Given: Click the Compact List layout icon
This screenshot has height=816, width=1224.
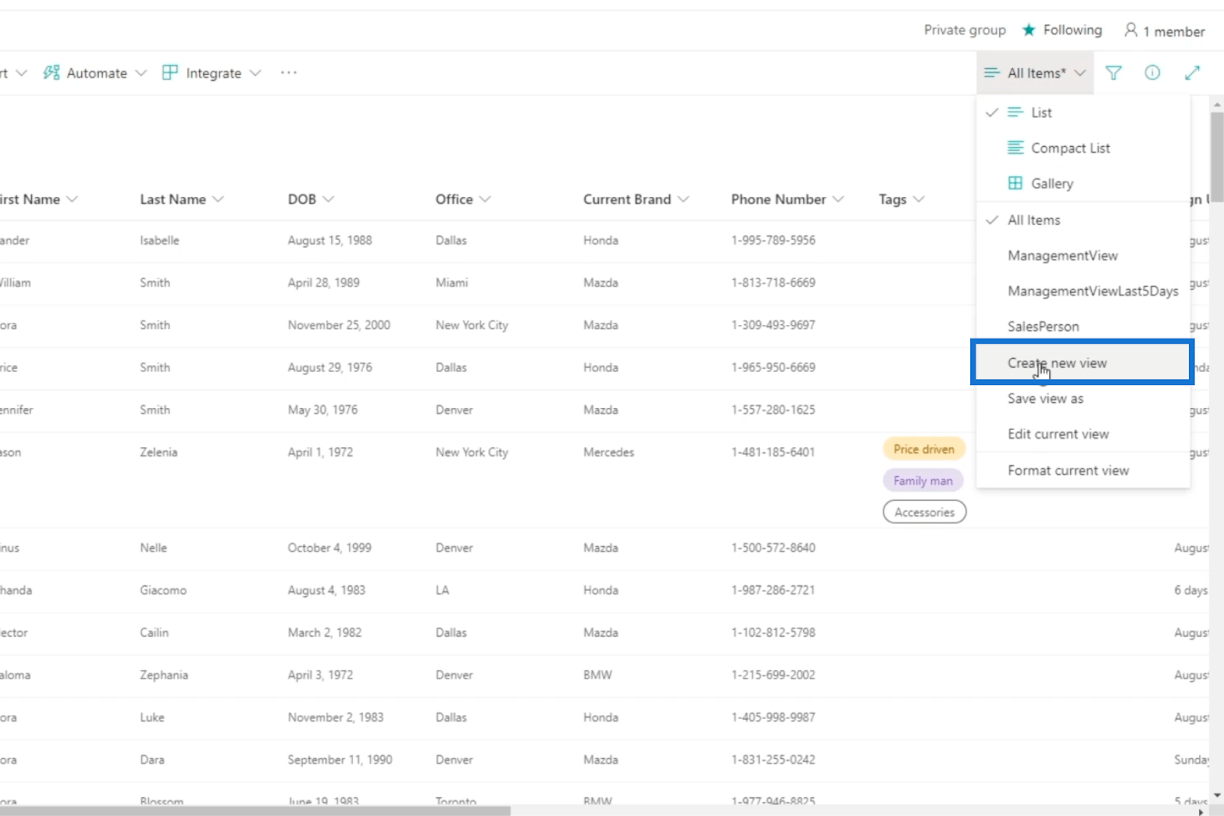Looking at the screenshot, I should [x=1015, y=148].
